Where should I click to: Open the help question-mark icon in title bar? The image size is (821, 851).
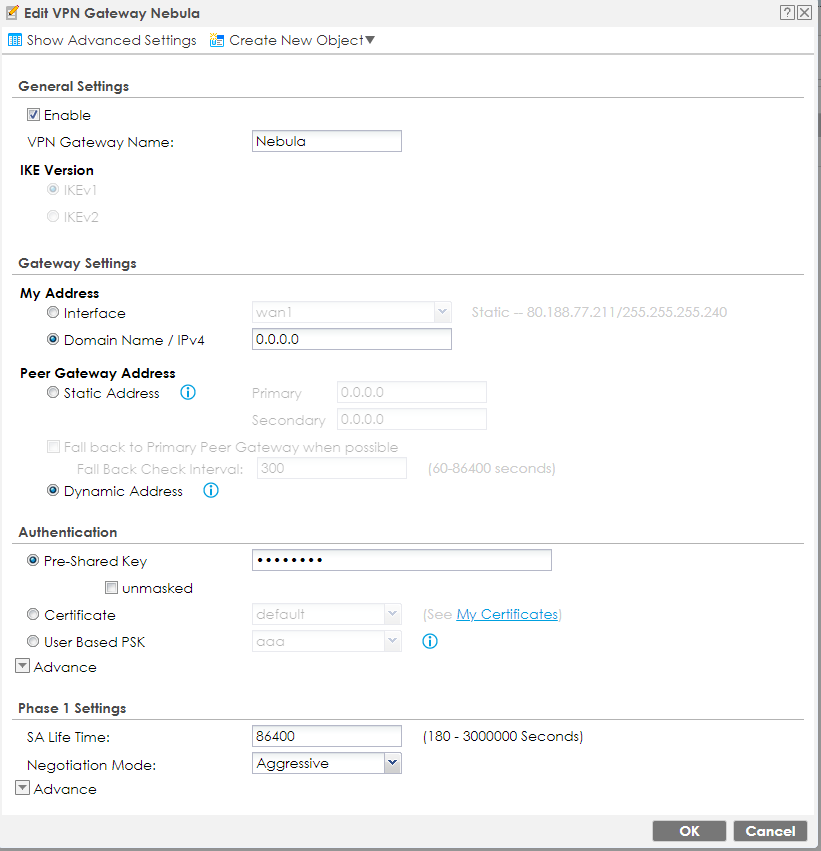789,13
